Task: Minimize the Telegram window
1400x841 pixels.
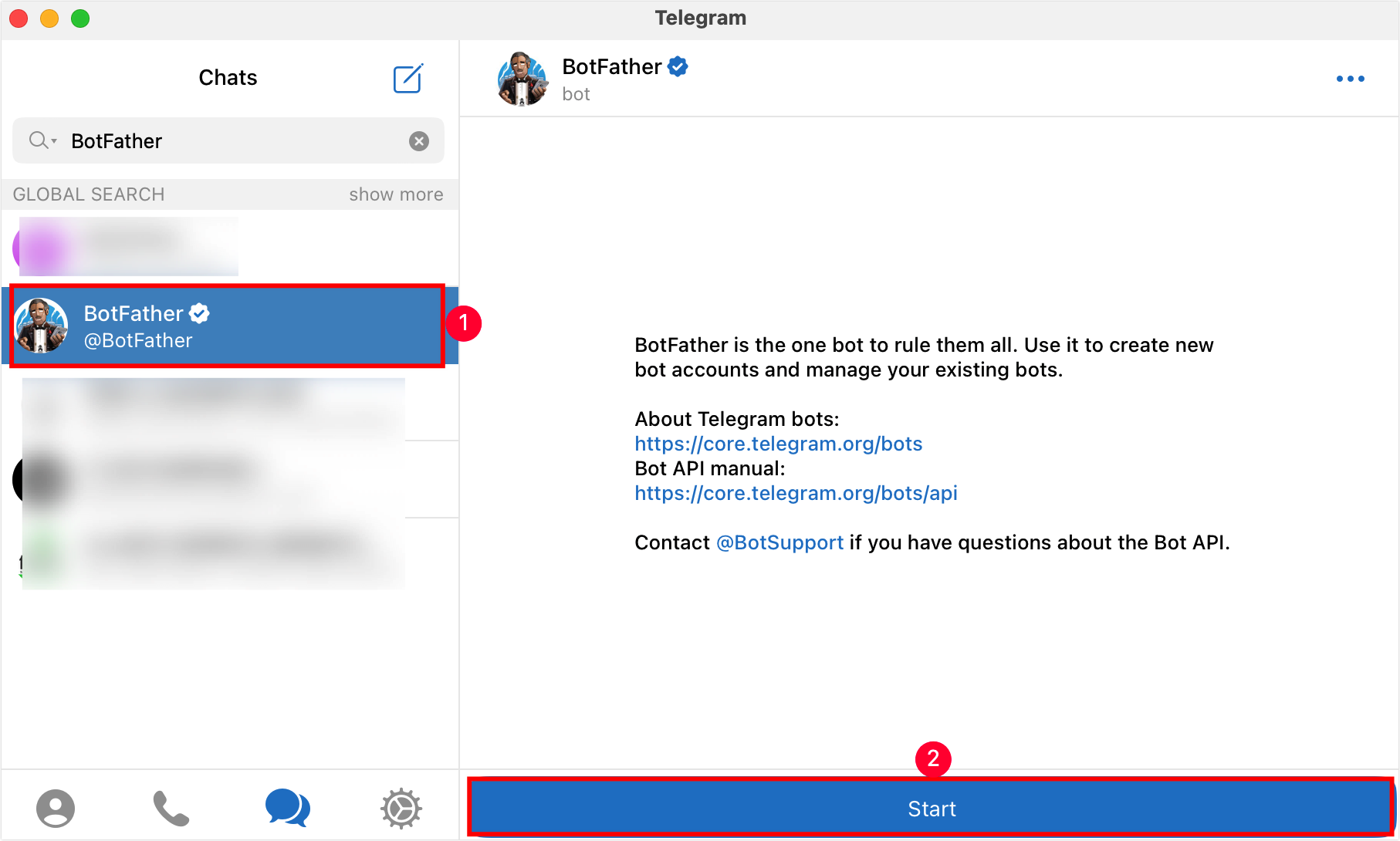Action: 49,19
